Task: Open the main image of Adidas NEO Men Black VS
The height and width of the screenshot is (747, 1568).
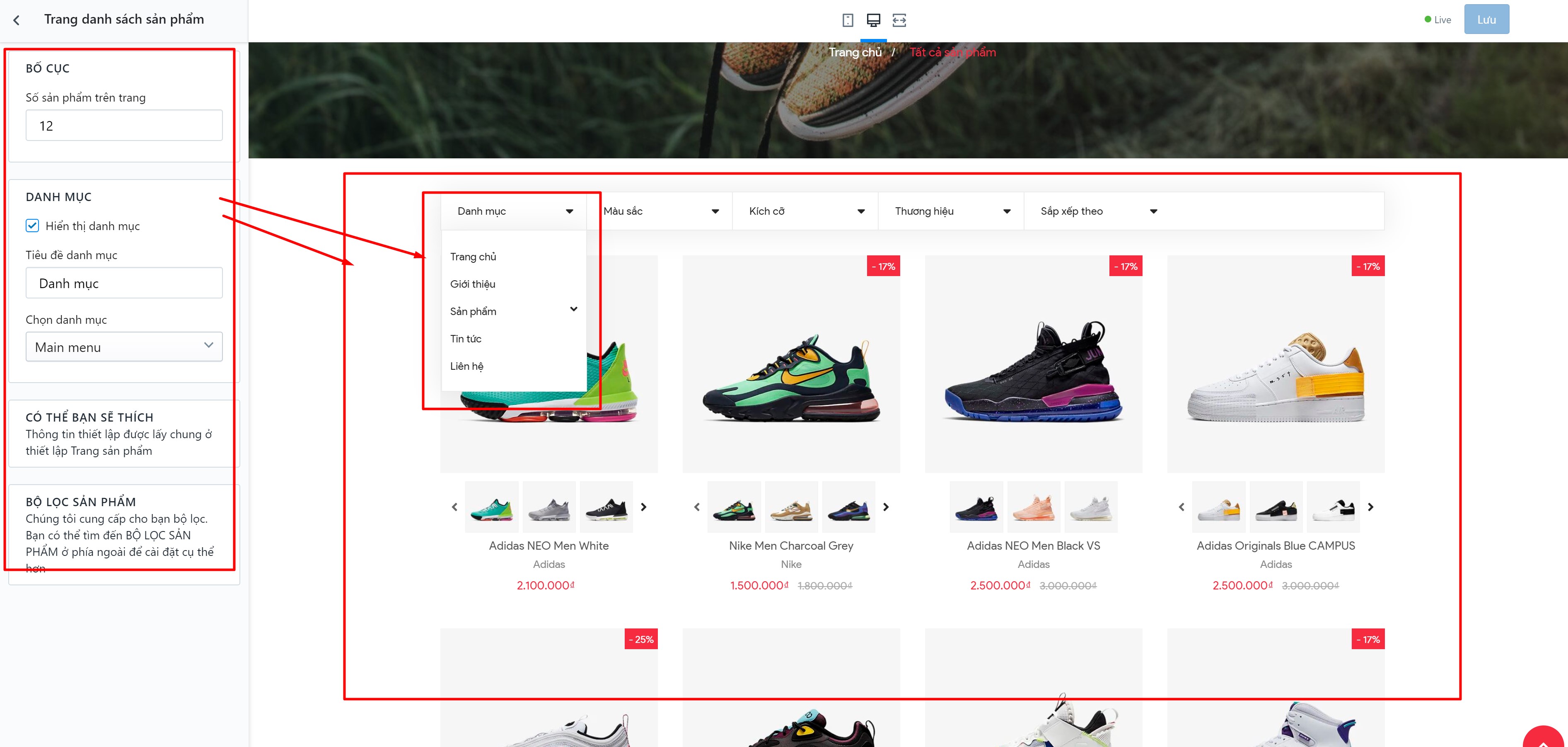Action: (1033, 364)
